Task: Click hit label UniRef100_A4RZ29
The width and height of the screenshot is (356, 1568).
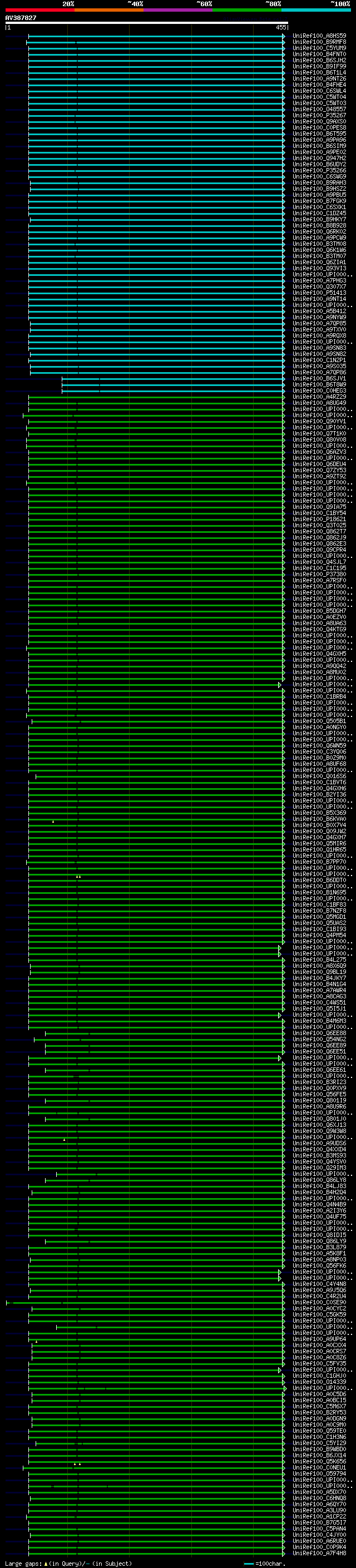Action: coord(319,397)
